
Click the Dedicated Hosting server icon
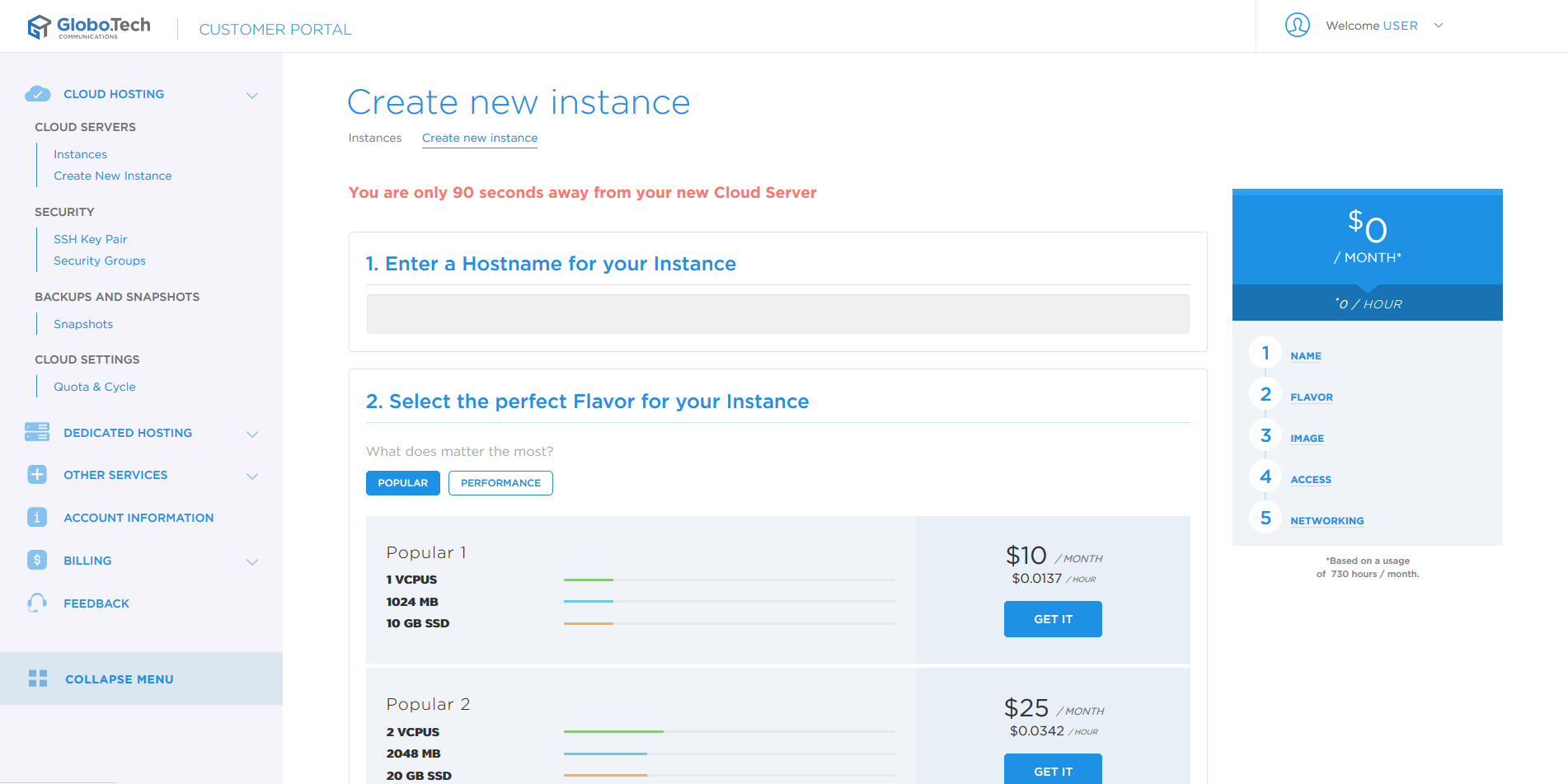pos(37,431)
